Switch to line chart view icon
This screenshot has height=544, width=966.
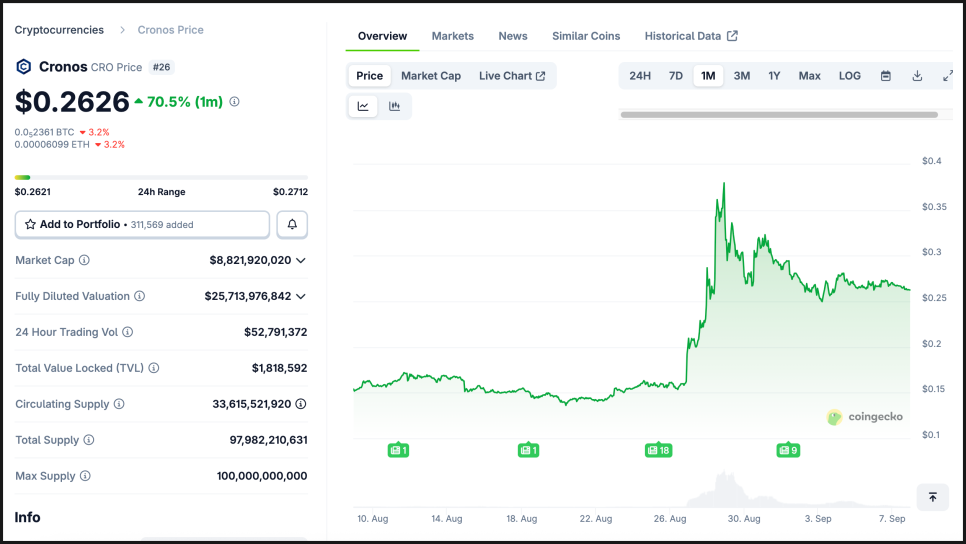pyautogui.click(x=363, y=107)
